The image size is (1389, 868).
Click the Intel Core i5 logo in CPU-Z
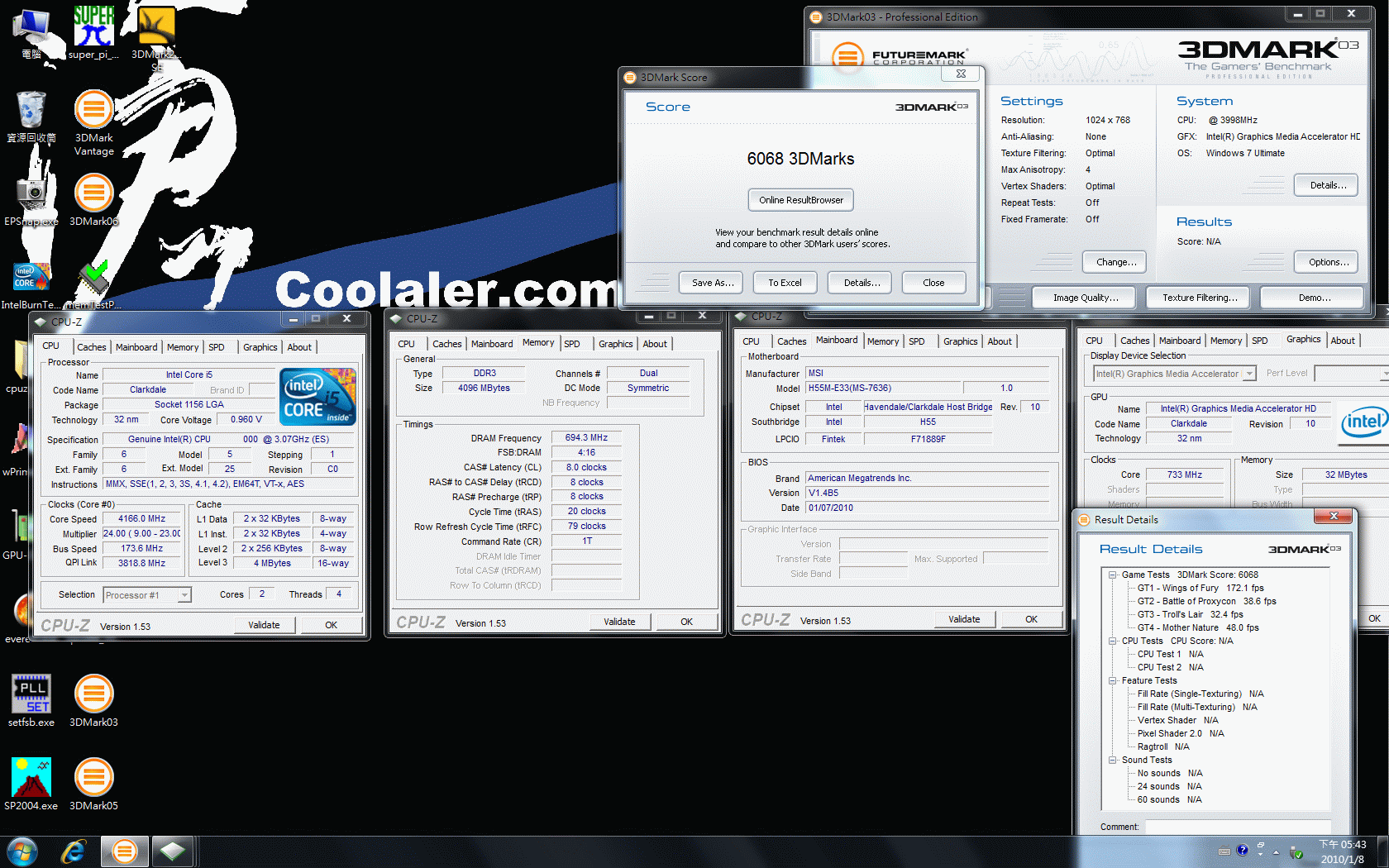(318, 396)
